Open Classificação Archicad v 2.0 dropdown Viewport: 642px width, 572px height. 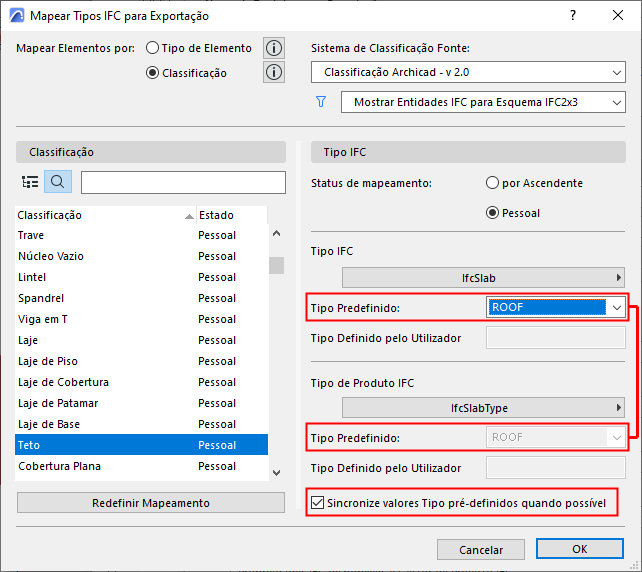pos(468,72)
